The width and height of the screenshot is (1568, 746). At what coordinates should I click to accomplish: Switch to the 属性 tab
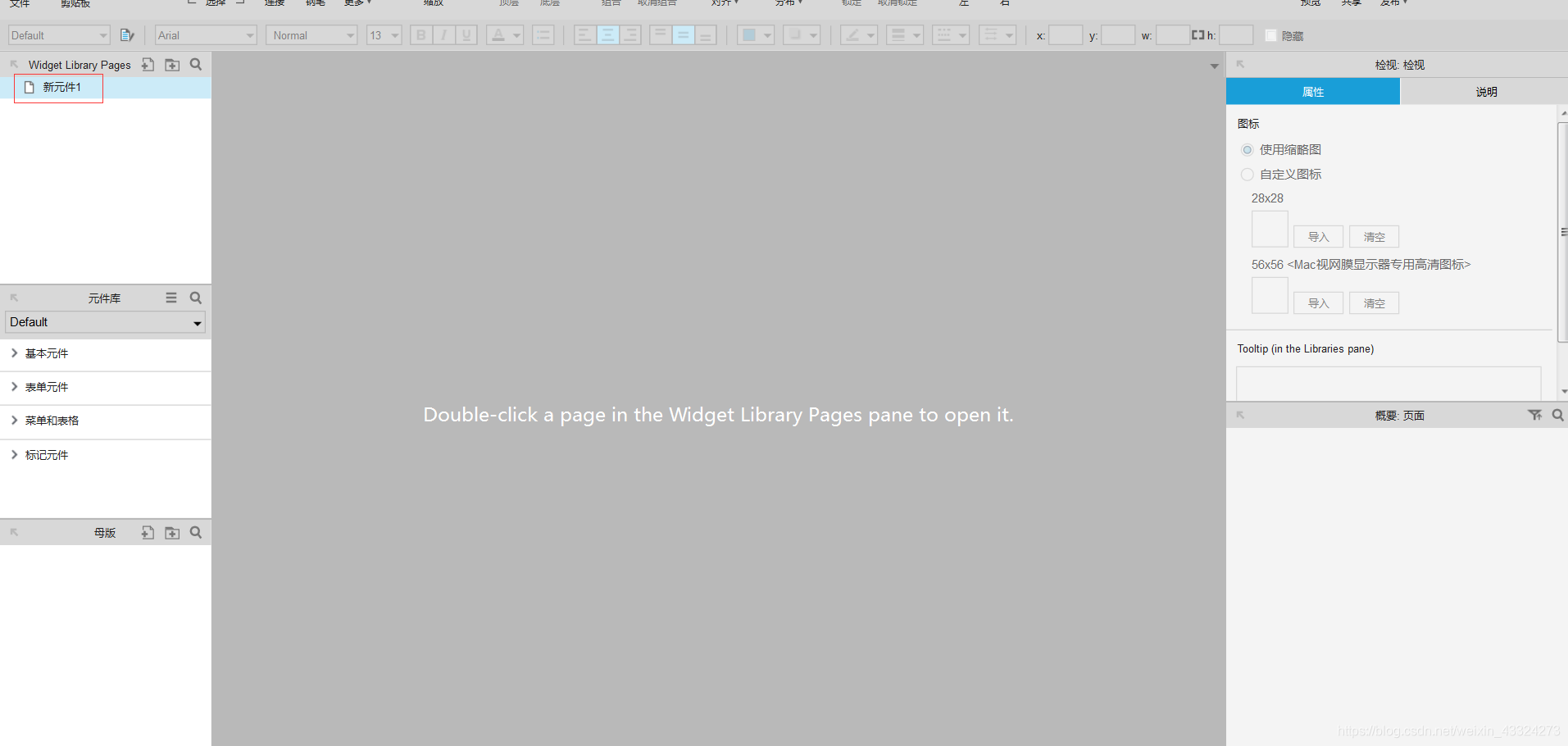1313,92
